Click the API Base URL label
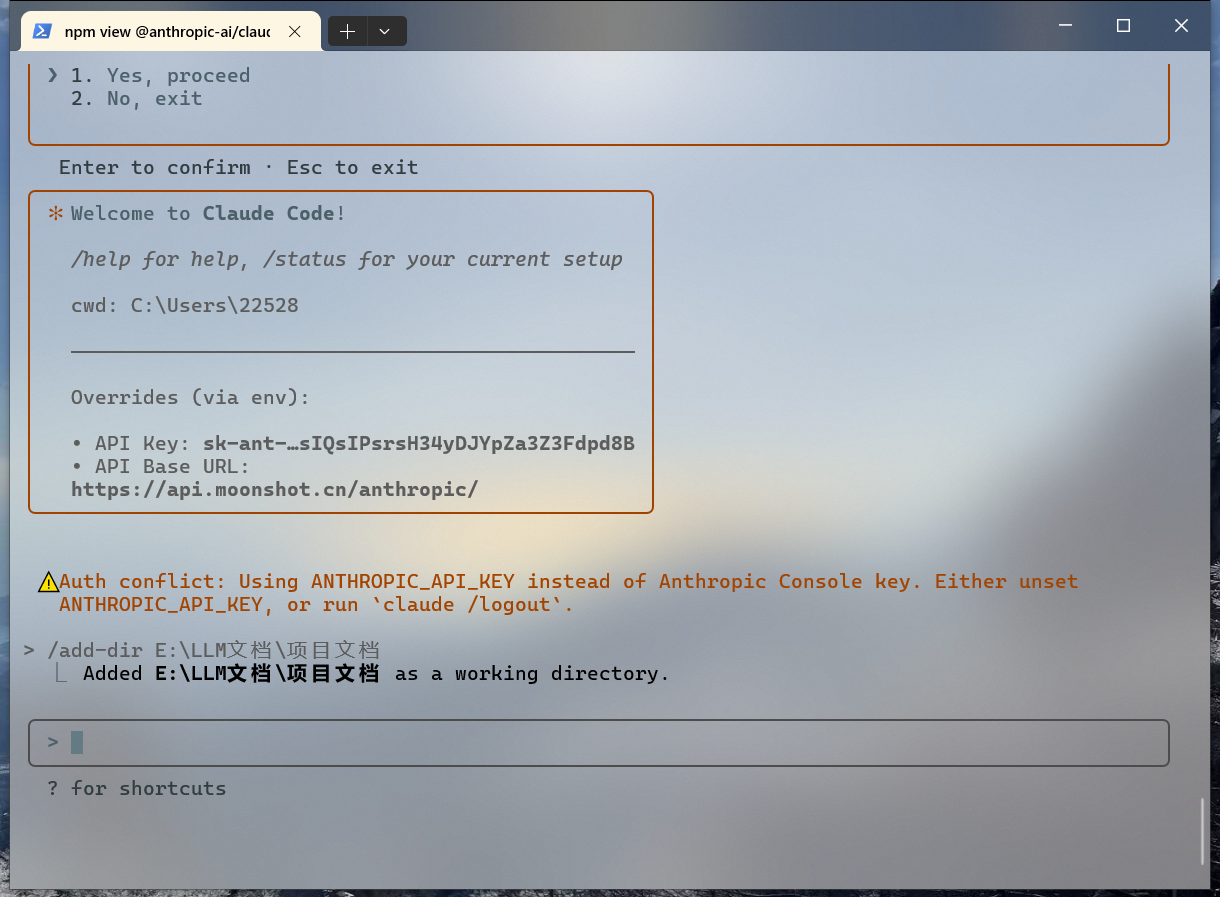 (172, 466)
